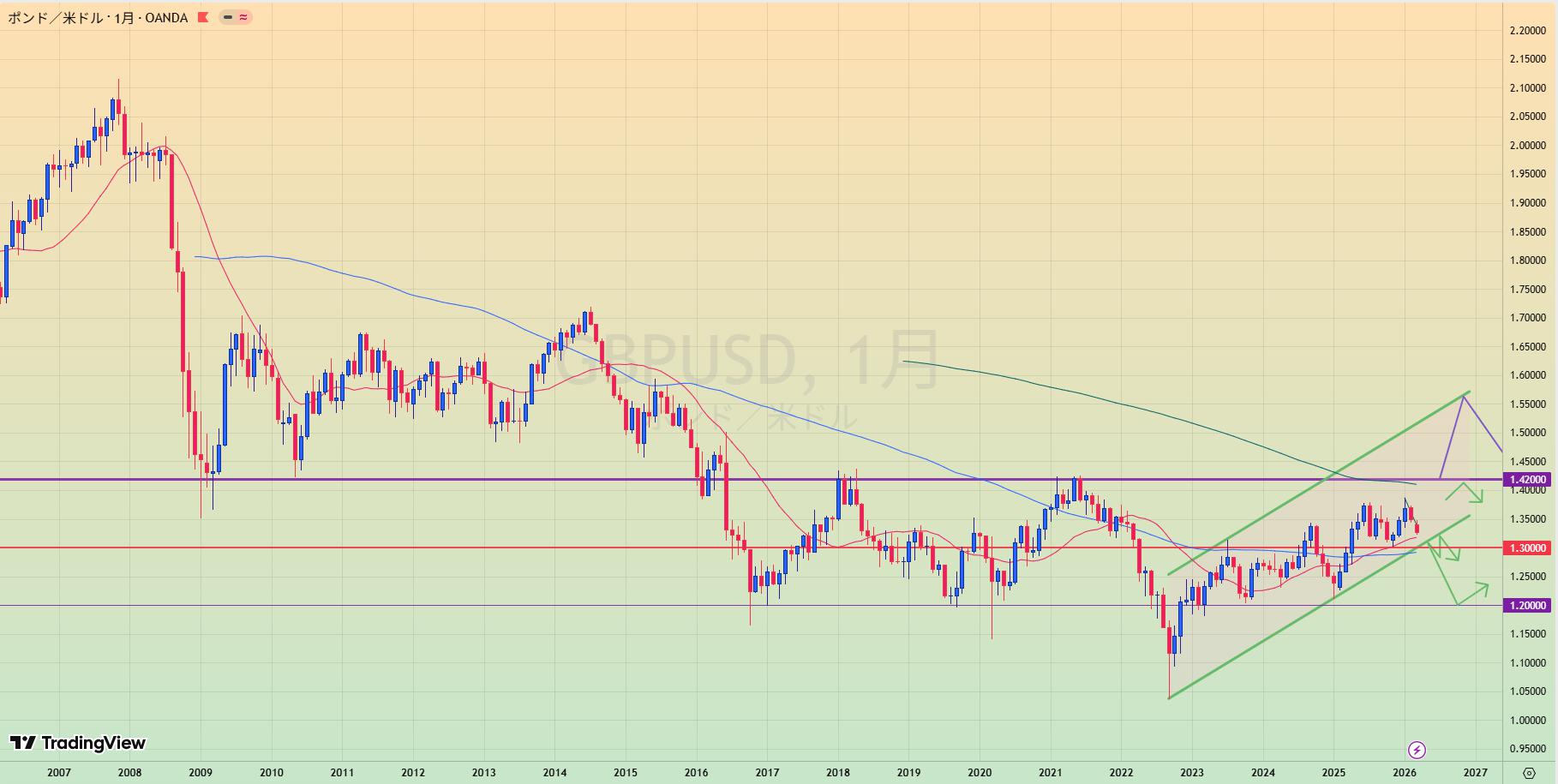Click the gray dash icon in the chart legend
Screen dimensions: 1558x784
click(228, 17)
